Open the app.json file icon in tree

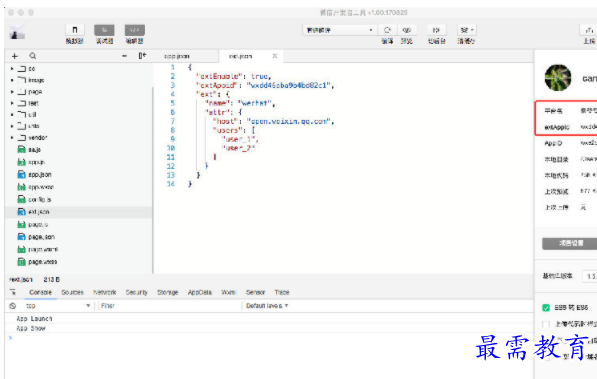click(x=22, y=174)
